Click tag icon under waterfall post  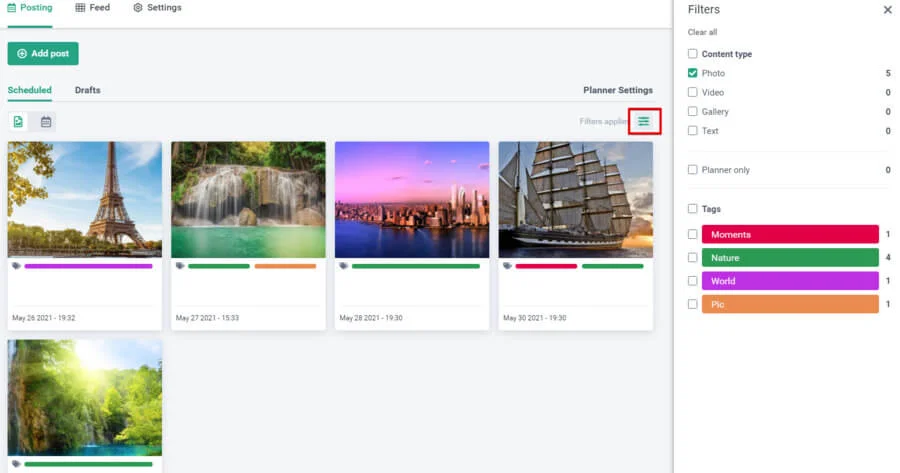click(180, 266)
